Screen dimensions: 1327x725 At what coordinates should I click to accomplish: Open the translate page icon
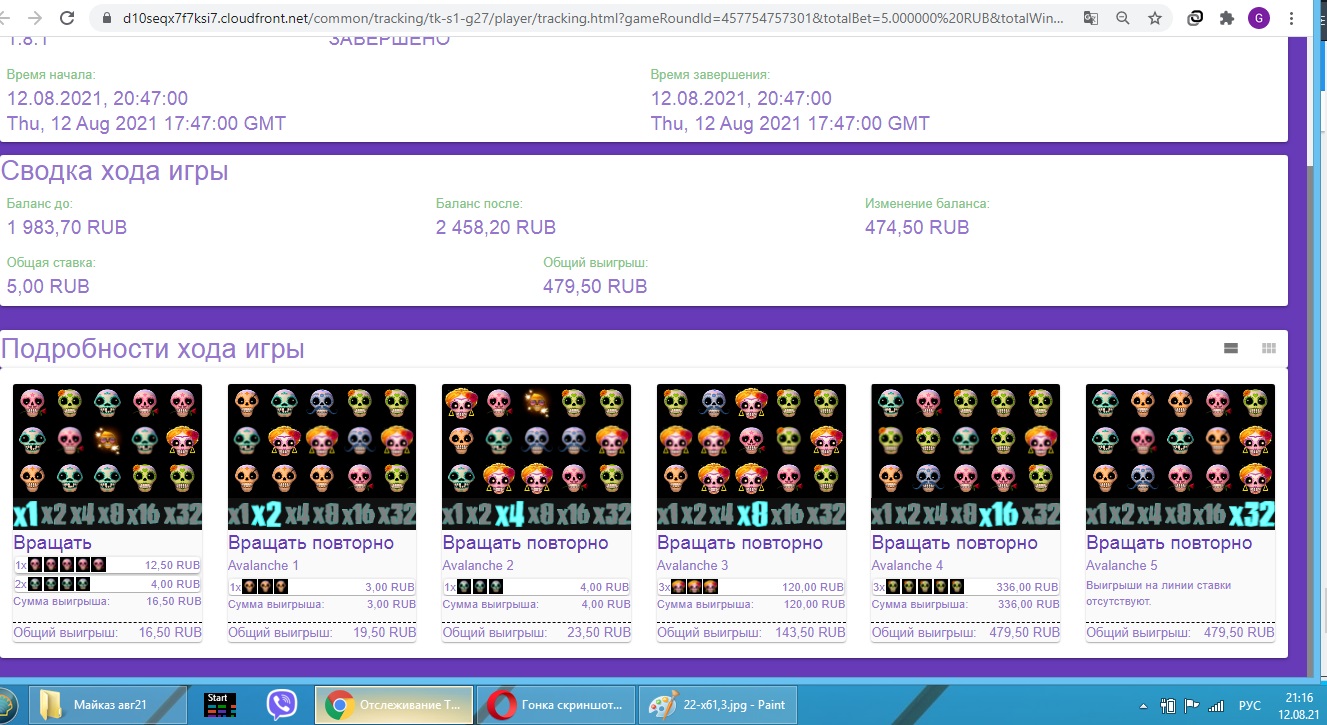pyautogui.click(x=1091, y=18)
